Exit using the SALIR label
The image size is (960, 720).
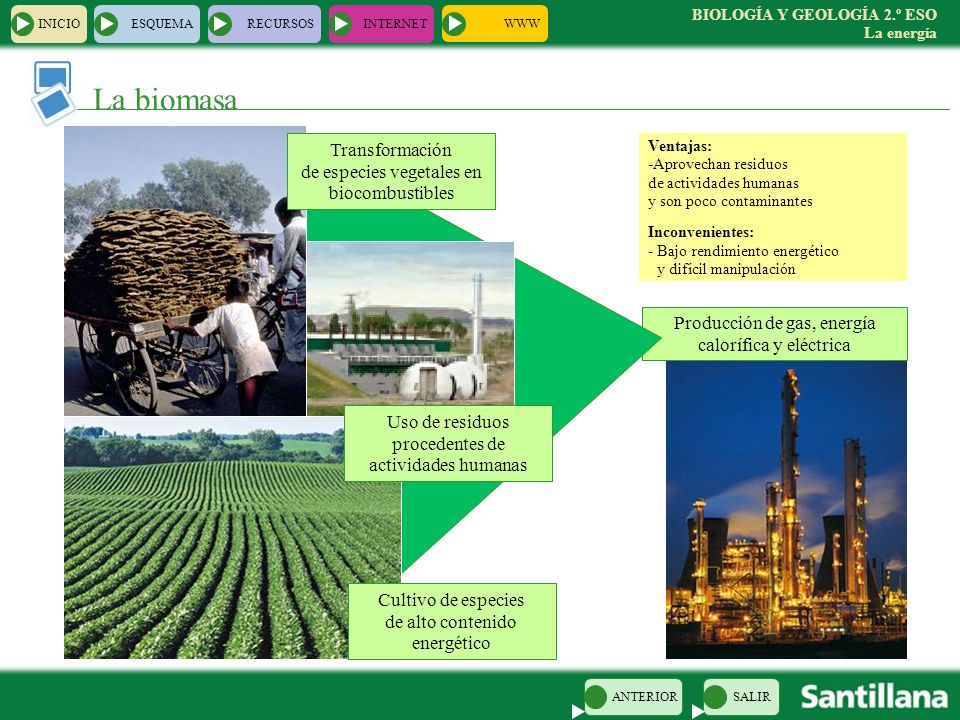752,697
